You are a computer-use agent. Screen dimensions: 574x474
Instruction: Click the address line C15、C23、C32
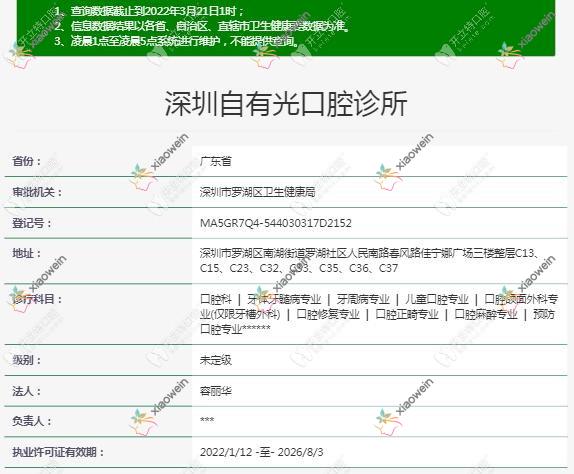[299, 268]
